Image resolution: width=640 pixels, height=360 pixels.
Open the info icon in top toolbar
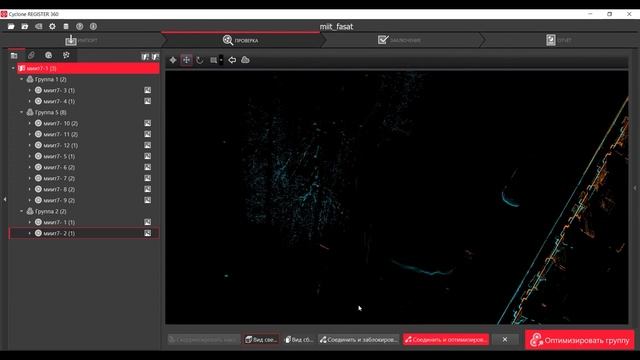pyautogui.click(x=93, y=27)
